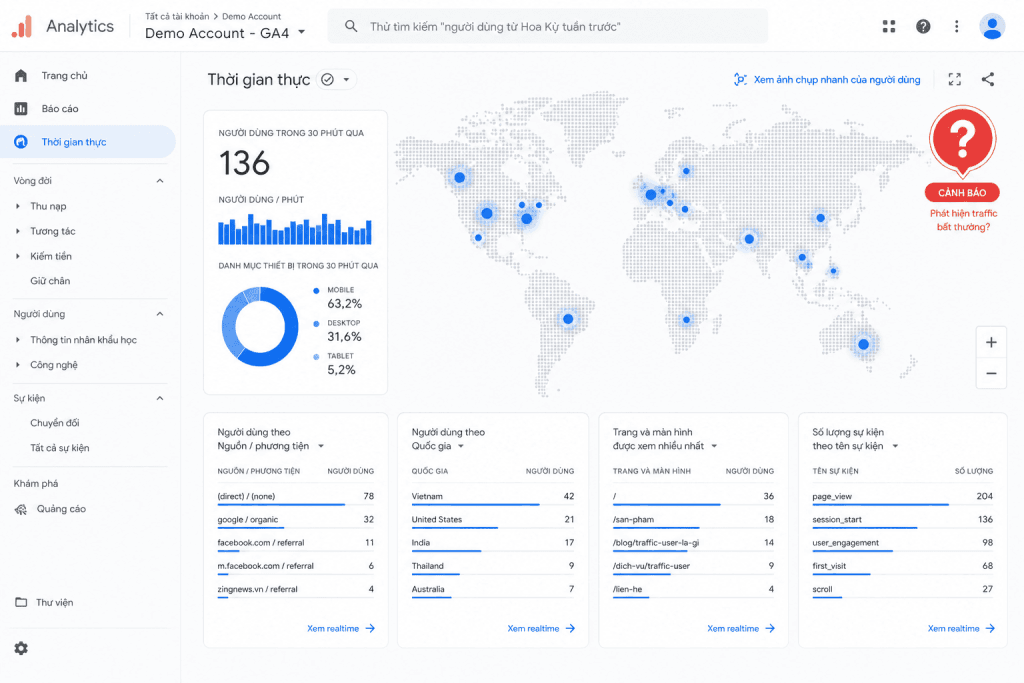Expand the Thu nạp tree item
The width and height of the screenshot is (1024, 683).
[18, 206]
